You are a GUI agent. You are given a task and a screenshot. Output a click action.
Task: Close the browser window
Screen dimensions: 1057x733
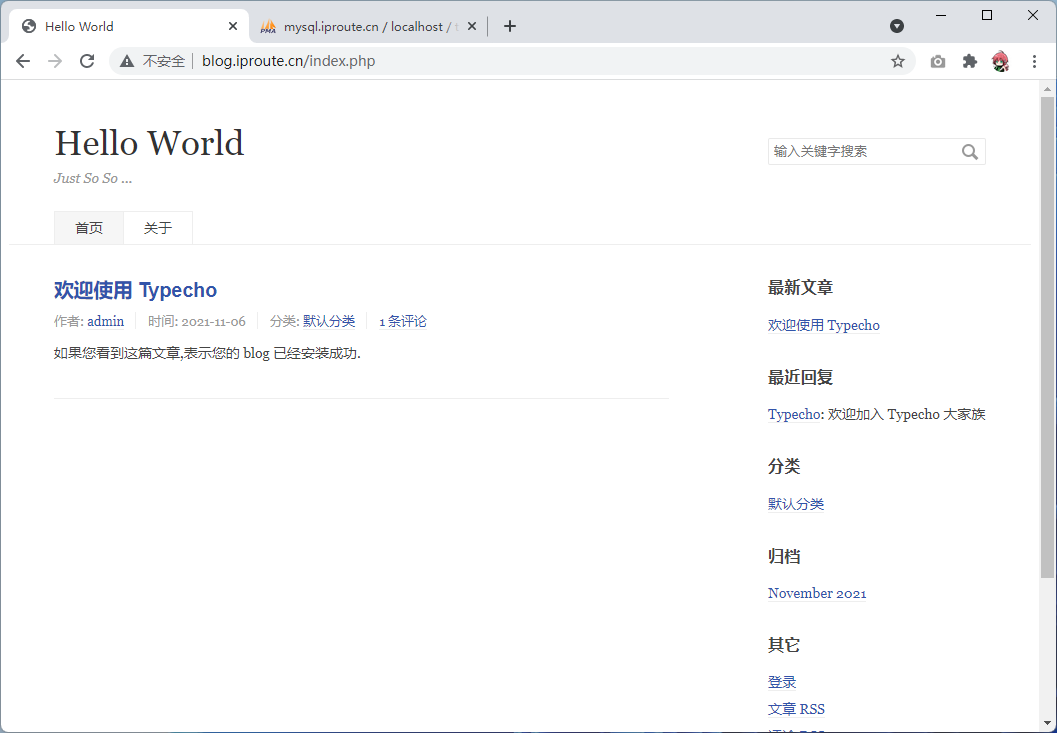point(1033,16)
